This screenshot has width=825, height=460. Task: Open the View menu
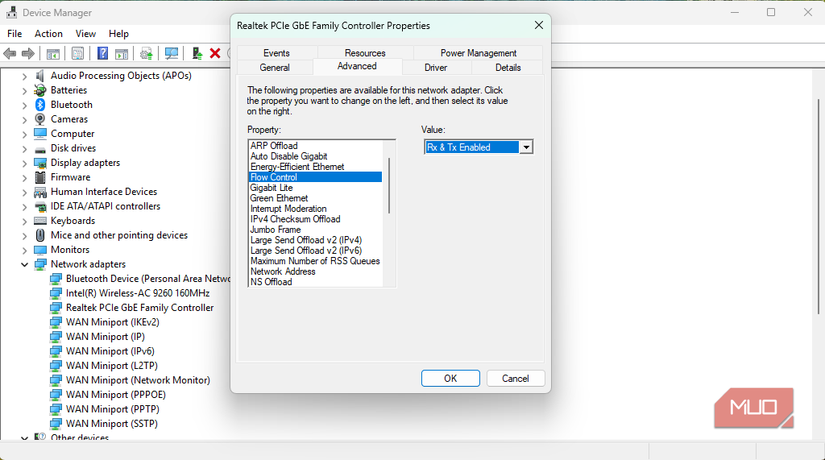click(x=85, y=34)
